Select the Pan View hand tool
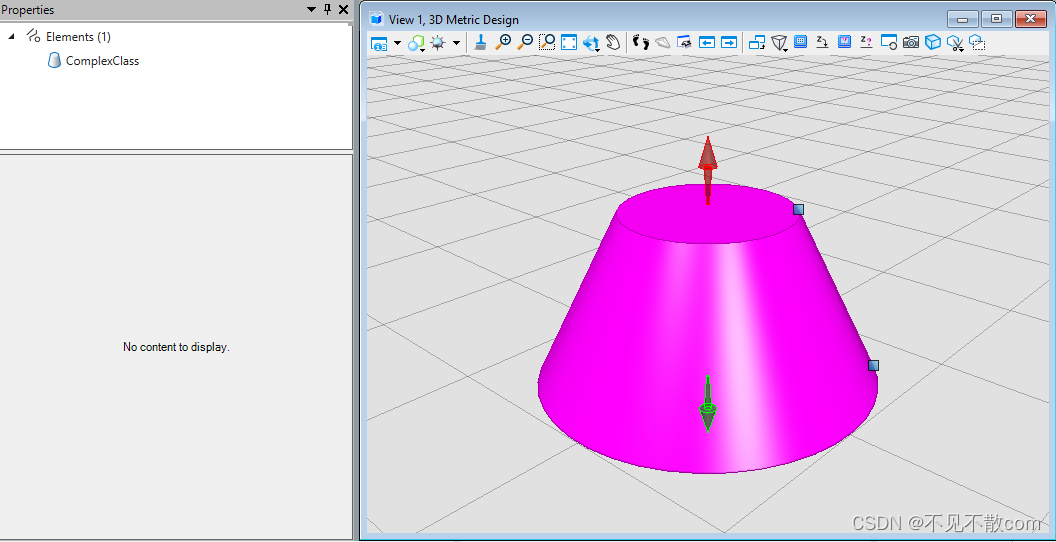Screen dimensions: 1056x542 click(613, 43)
